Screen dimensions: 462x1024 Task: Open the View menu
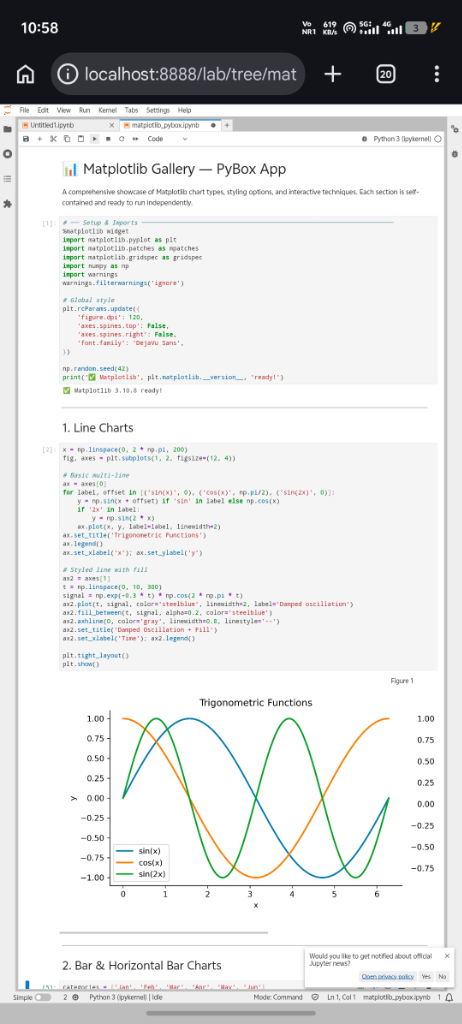(64, 110)
